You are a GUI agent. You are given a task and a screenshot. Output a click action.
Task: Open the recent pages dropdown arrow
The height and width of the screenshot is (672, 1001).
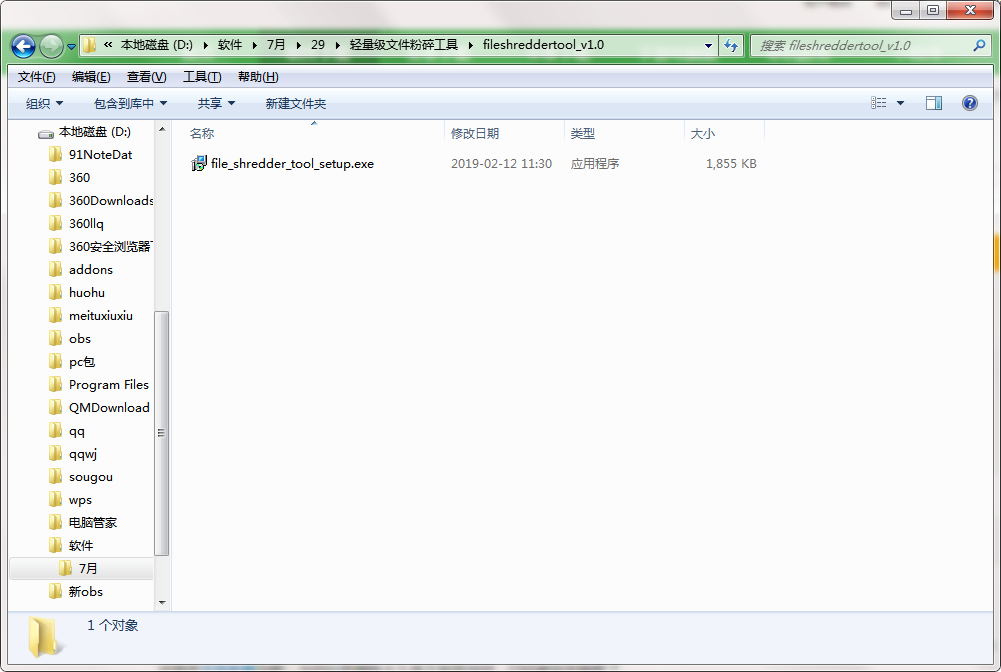(x=71, y=47)
